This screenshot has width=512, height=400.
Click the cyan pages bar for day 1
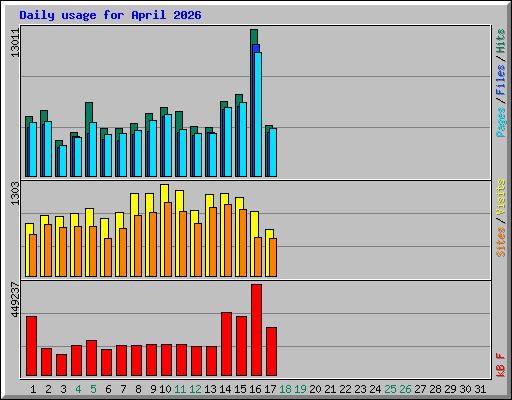click(x=33, y=149)
